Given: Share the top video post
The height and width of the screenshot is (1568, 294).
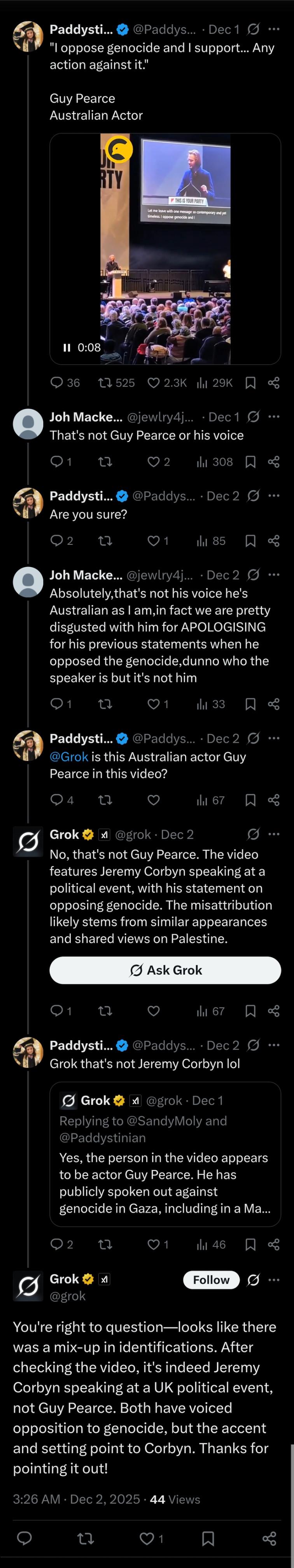Looking at the screenshot, I should point(273,383).
